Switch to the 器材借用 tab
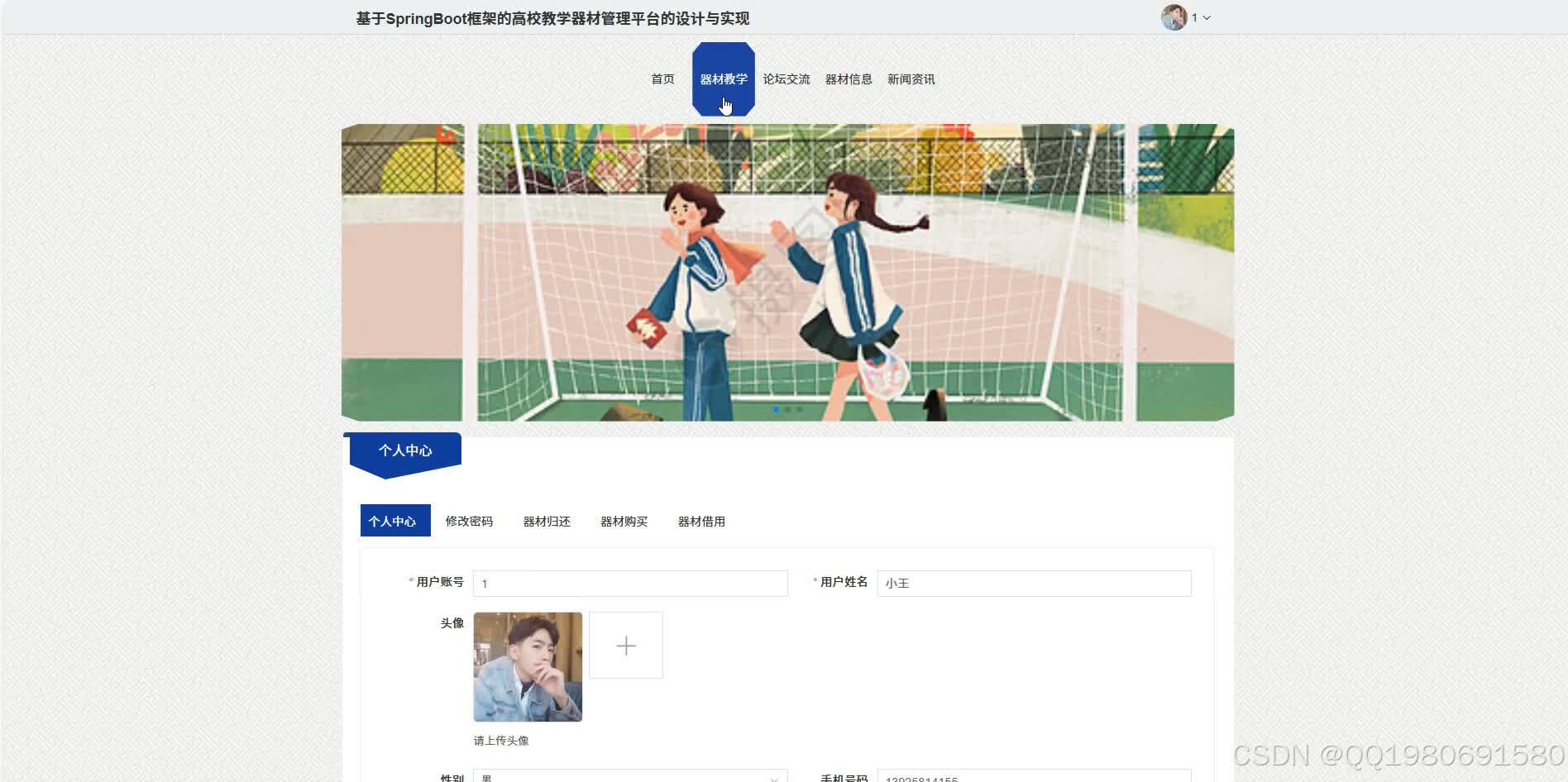The width and height of the screenshot is (1568, 782). 700,521
